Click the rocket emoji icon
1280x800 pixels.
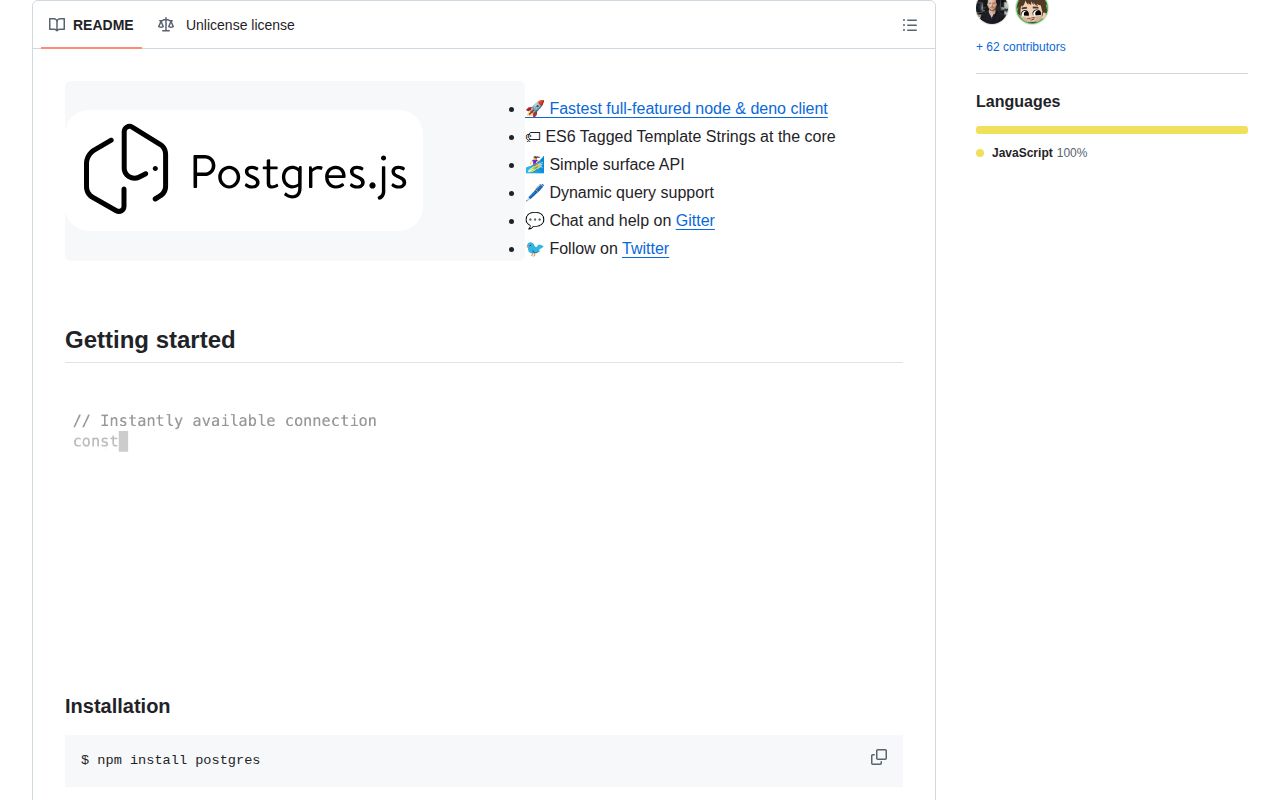coord(535,108)
